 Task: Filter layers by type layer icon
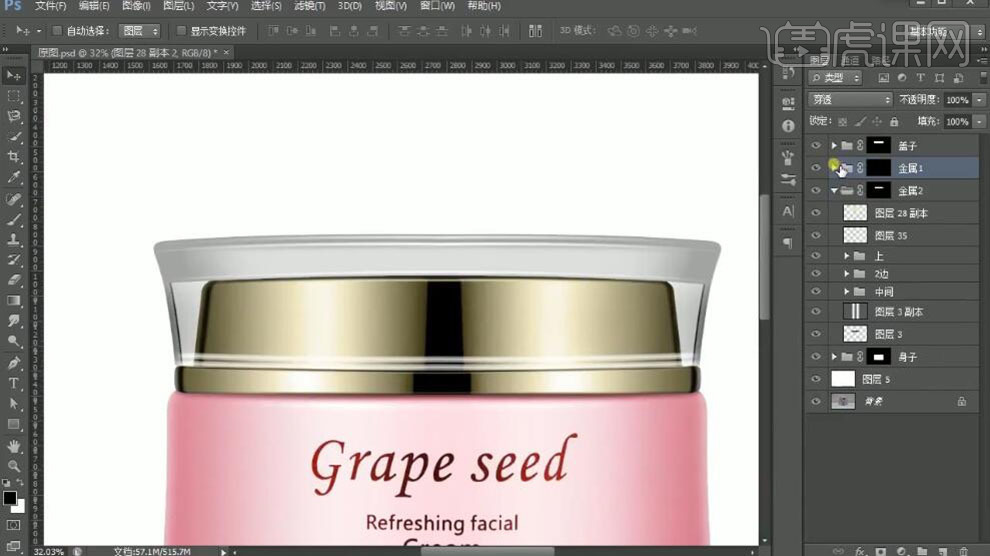point(921,78)
